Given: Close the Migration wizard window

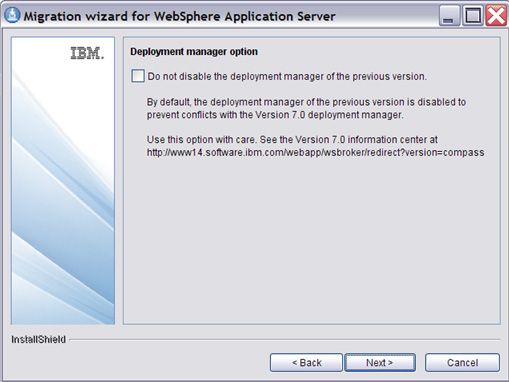Looking at the screenshot, I should coord(496,16).
